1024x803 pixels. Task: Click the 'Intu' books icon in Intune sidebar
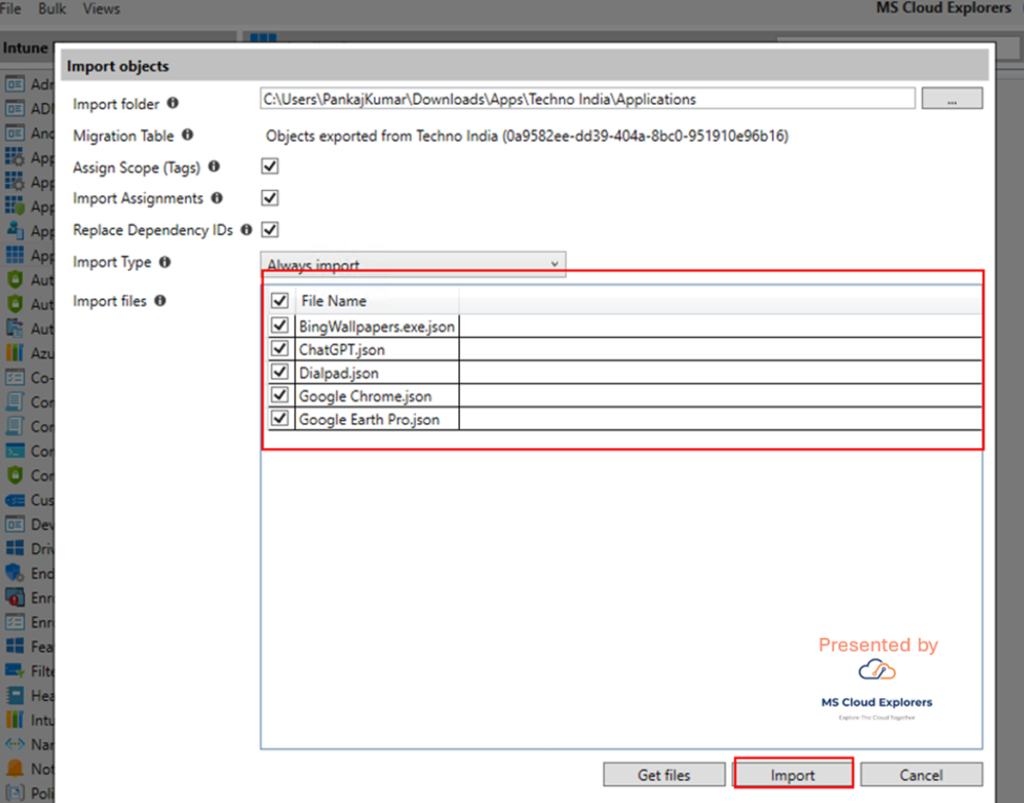click(14, 720)
